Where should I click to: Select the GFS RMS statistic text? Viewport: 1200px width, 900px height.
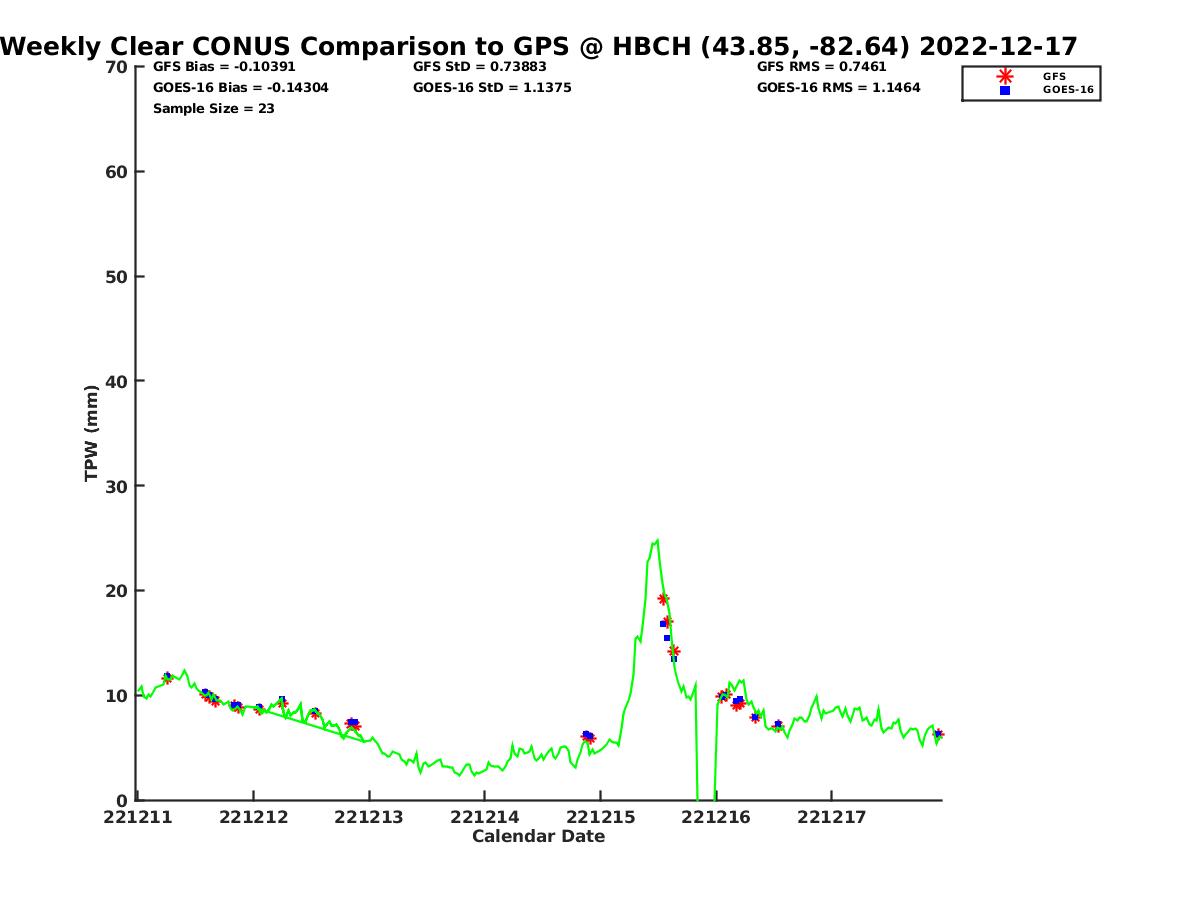(821, 67)
